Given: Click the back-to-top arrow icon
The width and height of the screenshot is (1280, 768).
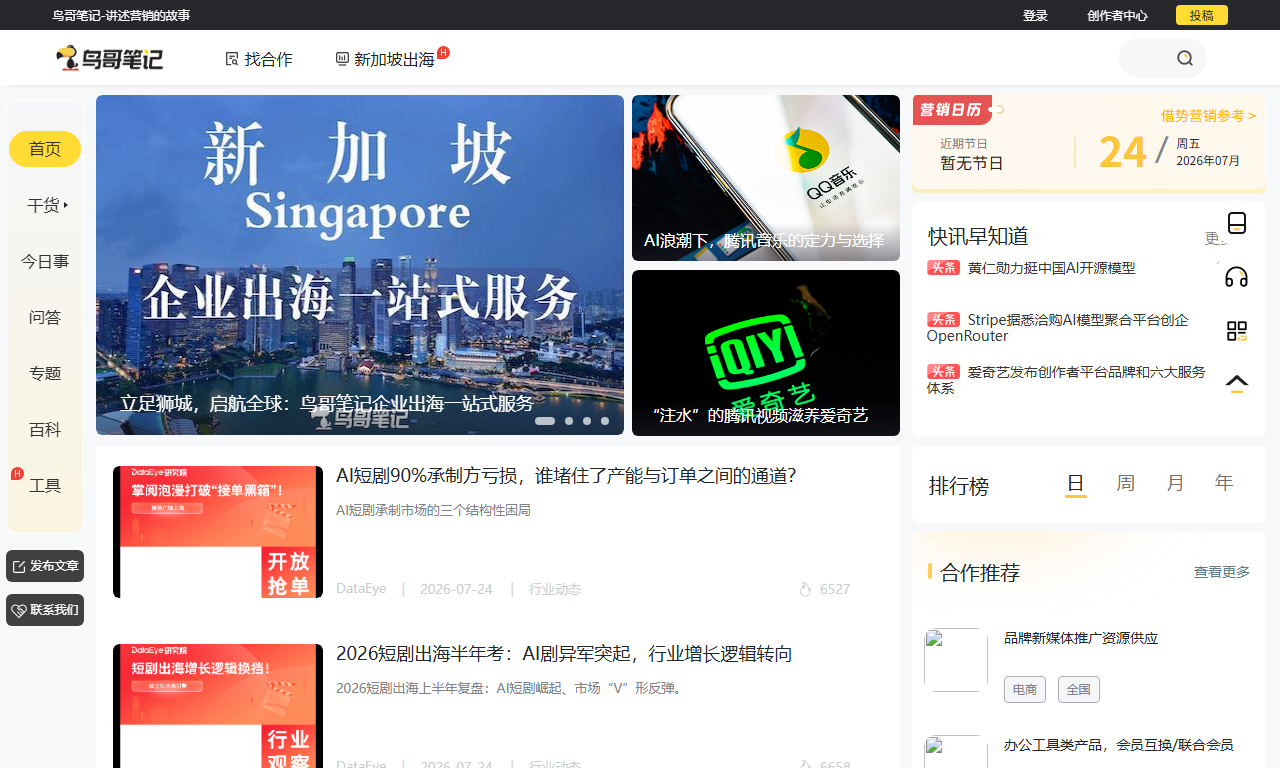Looking at the screenshot, I should pyautogui.click(x=1237, y=384).
